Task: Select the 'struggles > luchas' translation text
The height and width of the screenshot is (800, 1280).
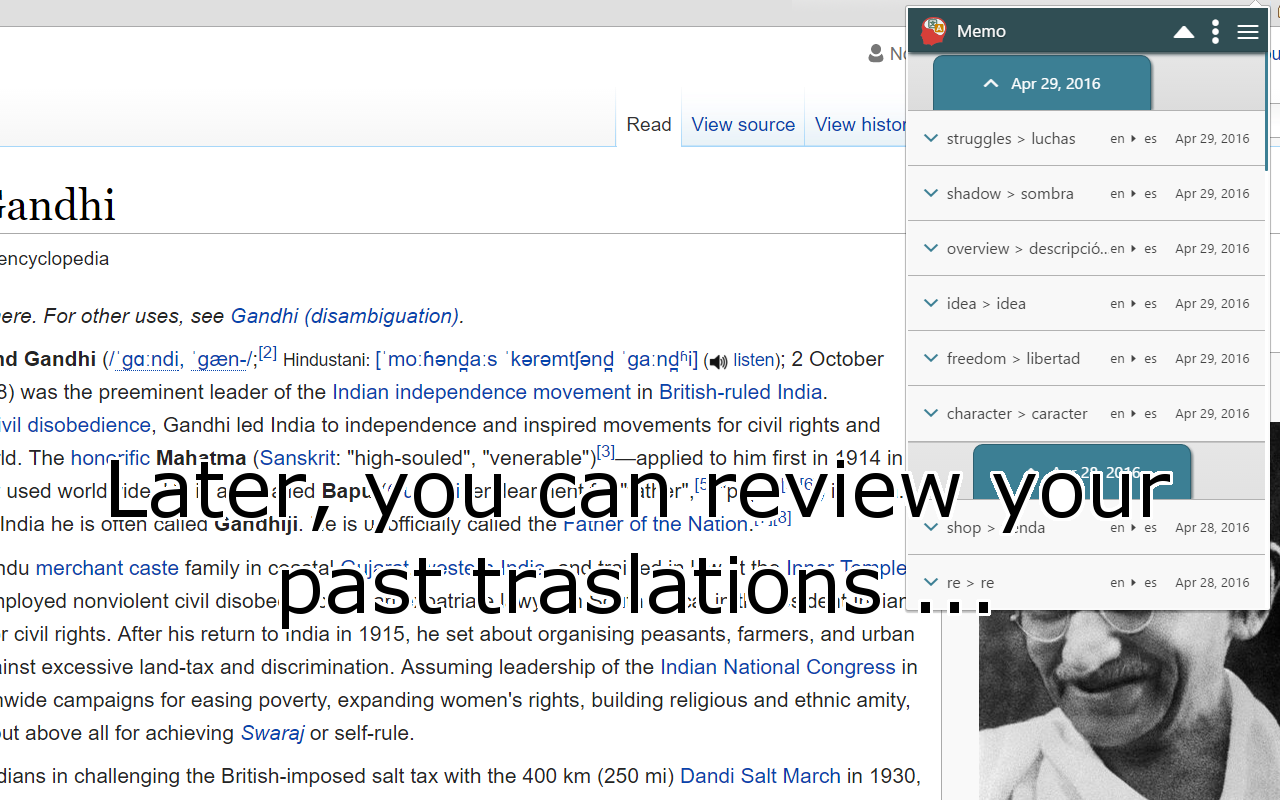Action: 1011,139
